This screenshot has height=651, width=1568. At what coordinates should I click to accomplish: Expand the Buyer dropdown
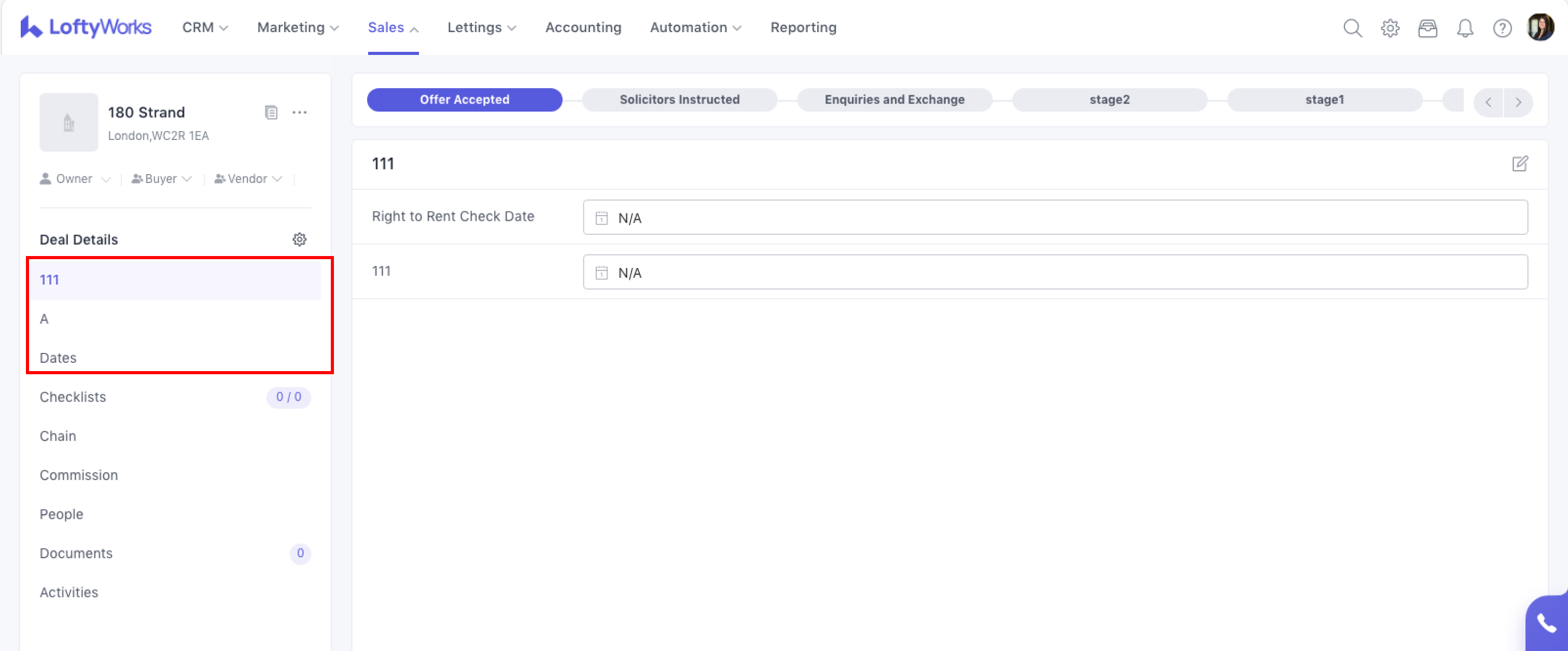[x=161, y=179]
